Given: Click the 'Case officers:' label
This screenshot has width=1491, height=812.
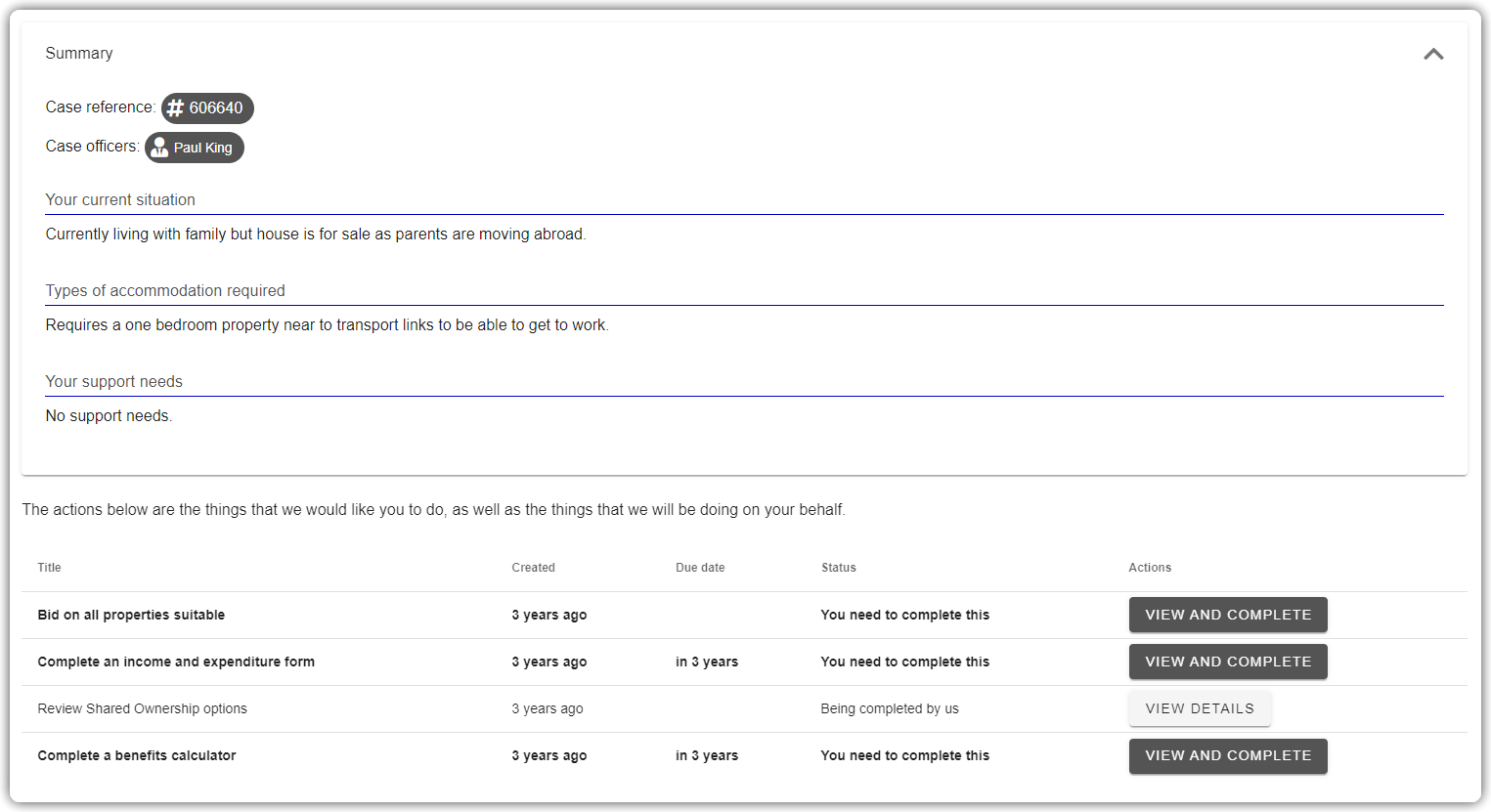Looking at the screenshot, I should [x=93, y=147].
